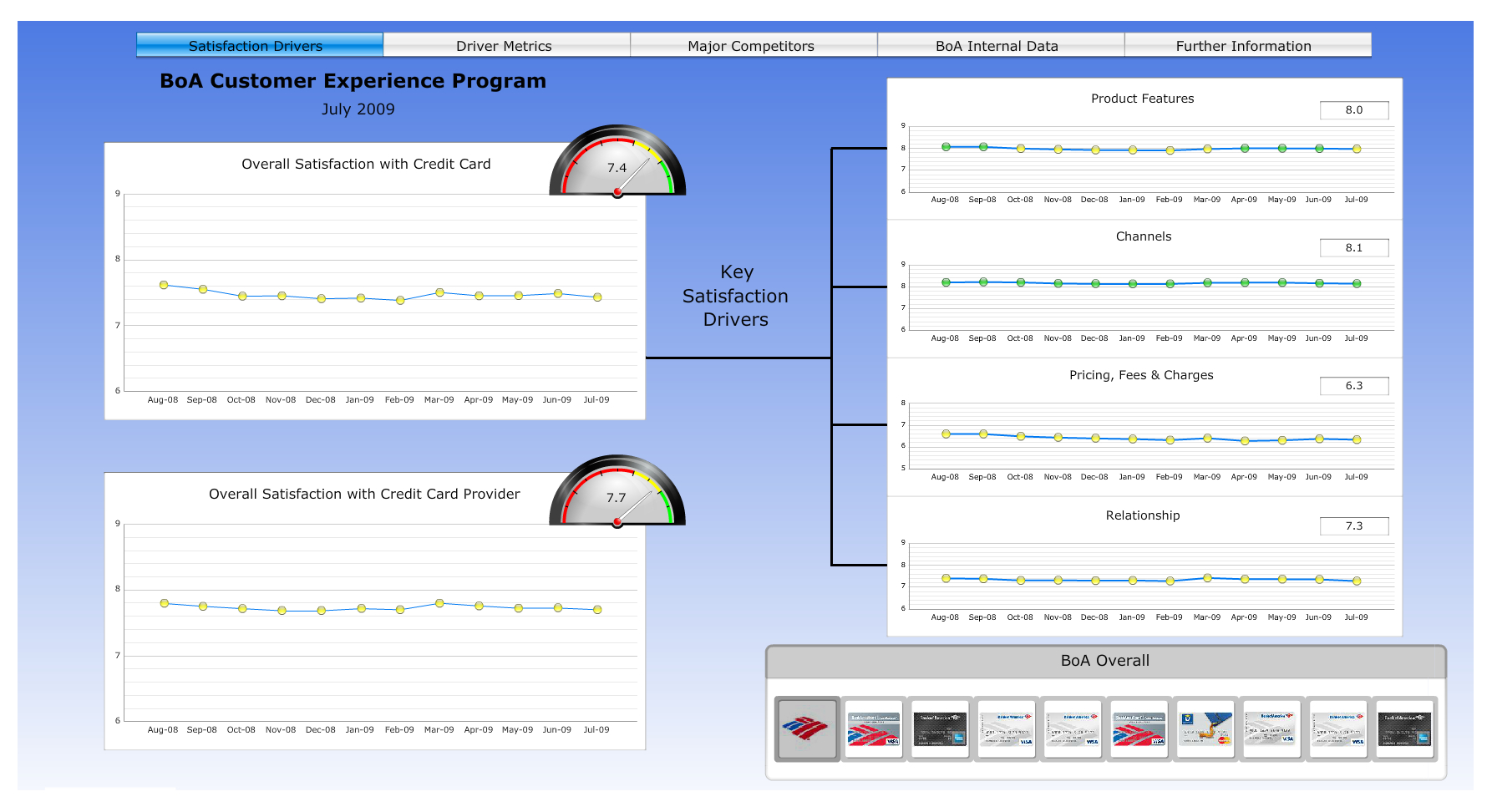Select the Bank of America logo thumbnail

pos(806,728)
